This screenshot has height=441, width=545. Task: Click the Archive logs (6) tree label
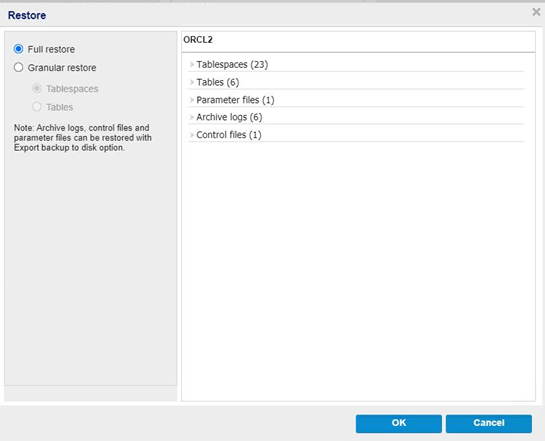click(x=229, y=117)
